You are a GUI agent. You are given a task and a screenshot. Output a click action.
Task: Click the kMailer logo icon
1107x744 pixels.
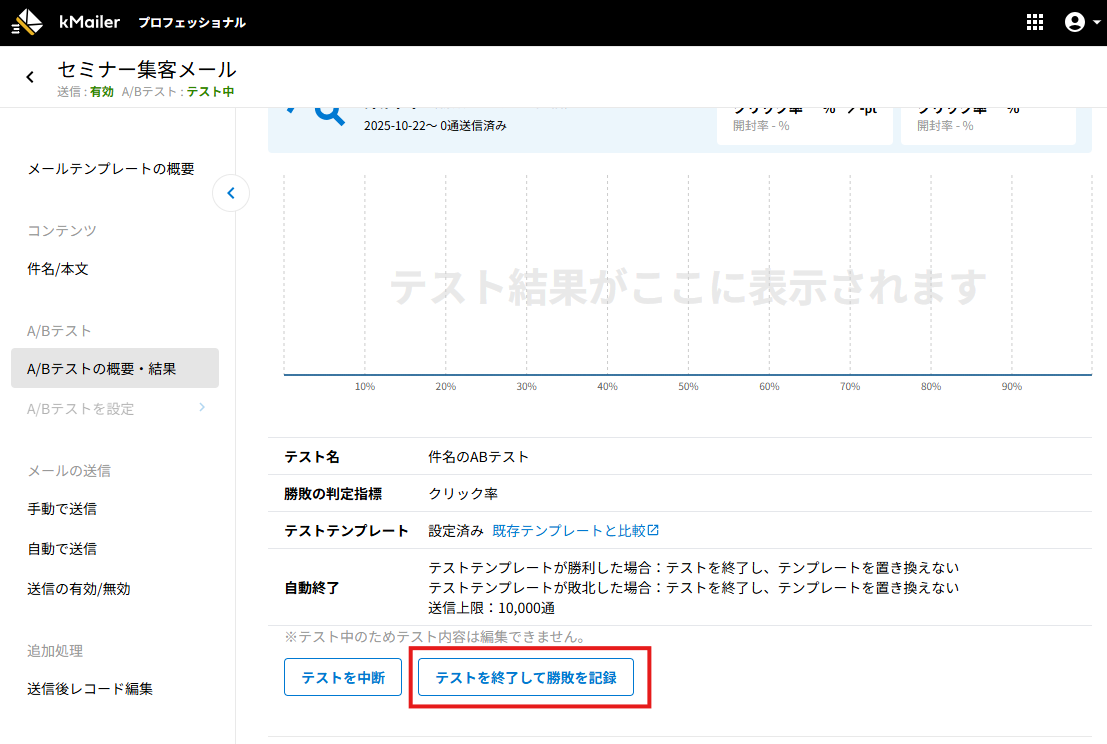[27, 22]
